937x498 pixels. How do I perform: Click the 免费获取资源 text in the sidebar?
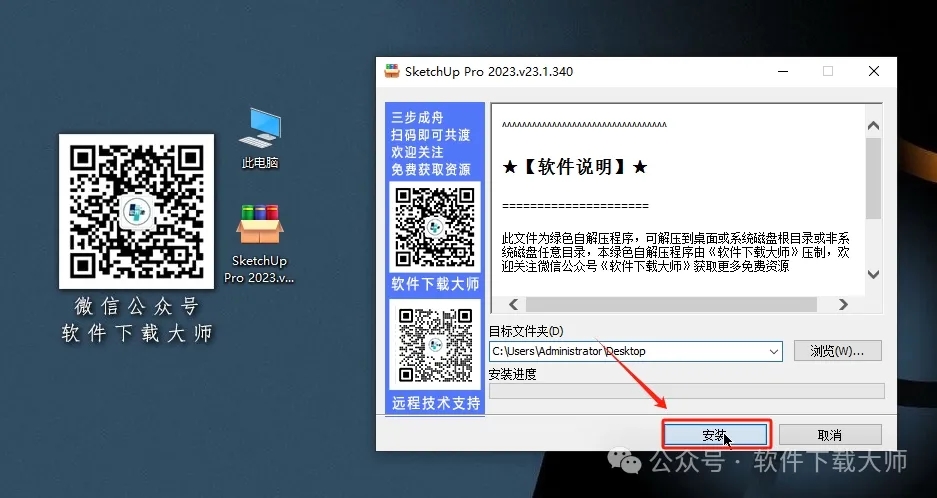(x=431, y=170)
